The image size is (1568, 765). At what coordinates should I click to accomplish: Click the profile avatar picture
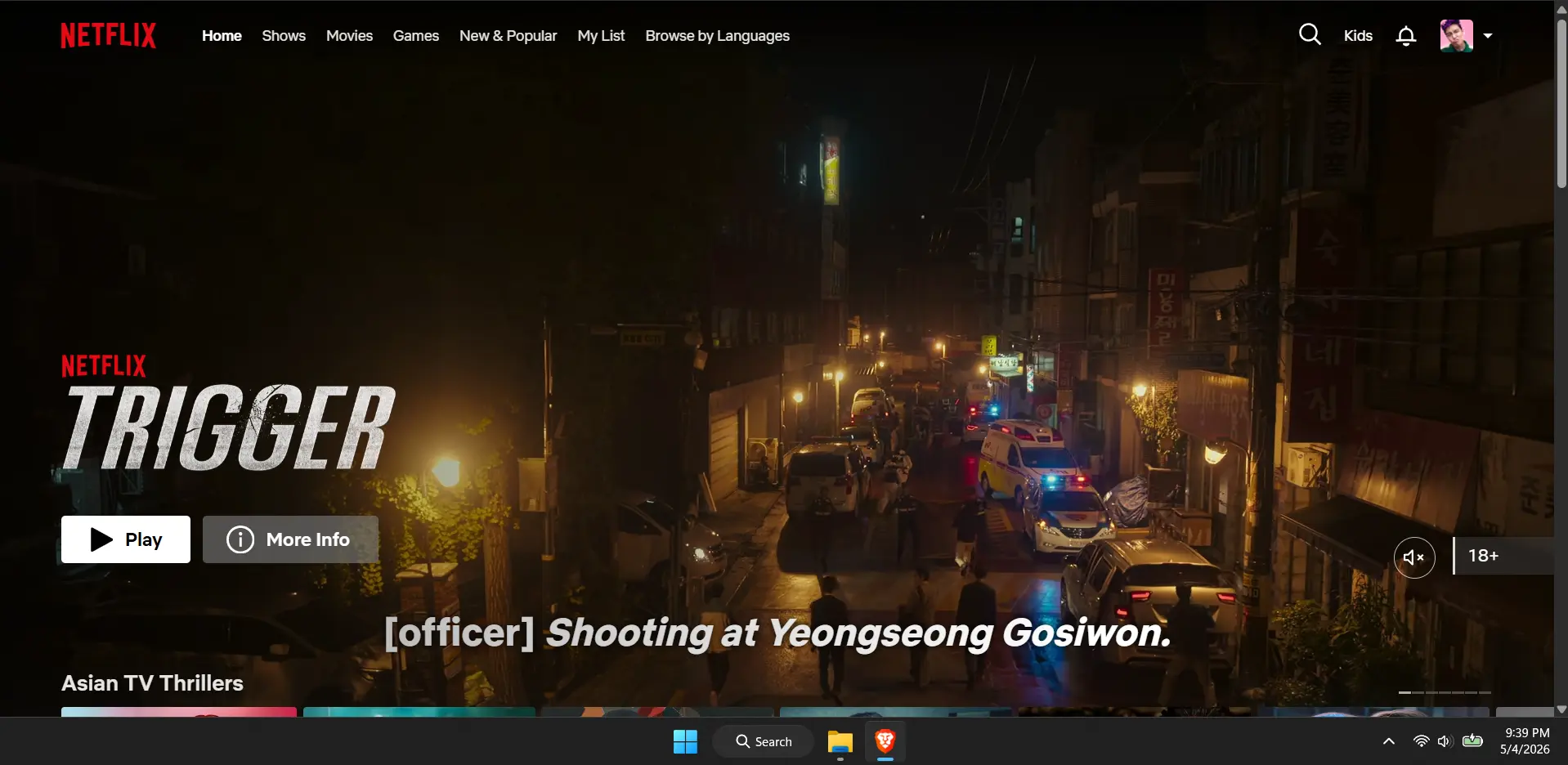tap(1456, 35)
